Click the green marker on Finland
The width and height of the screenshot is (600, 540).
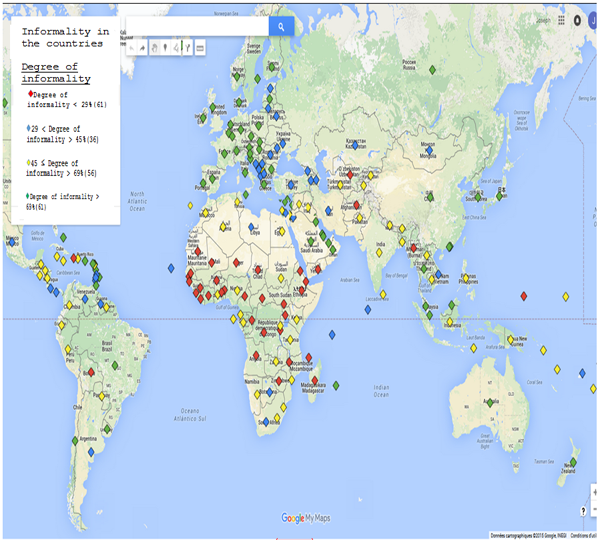click(272, 67)
